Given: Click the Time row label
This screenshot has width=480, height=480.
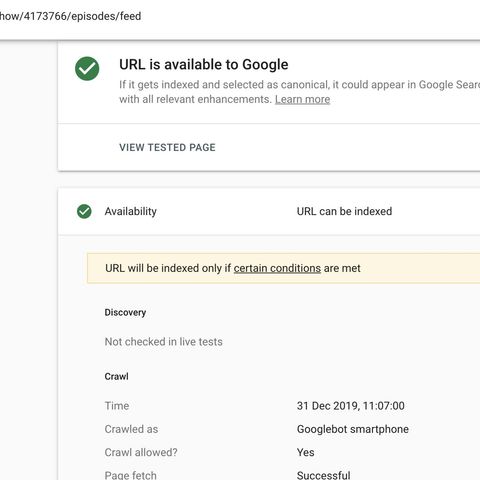Looking at the screenshot, I should tap(117, 406).
